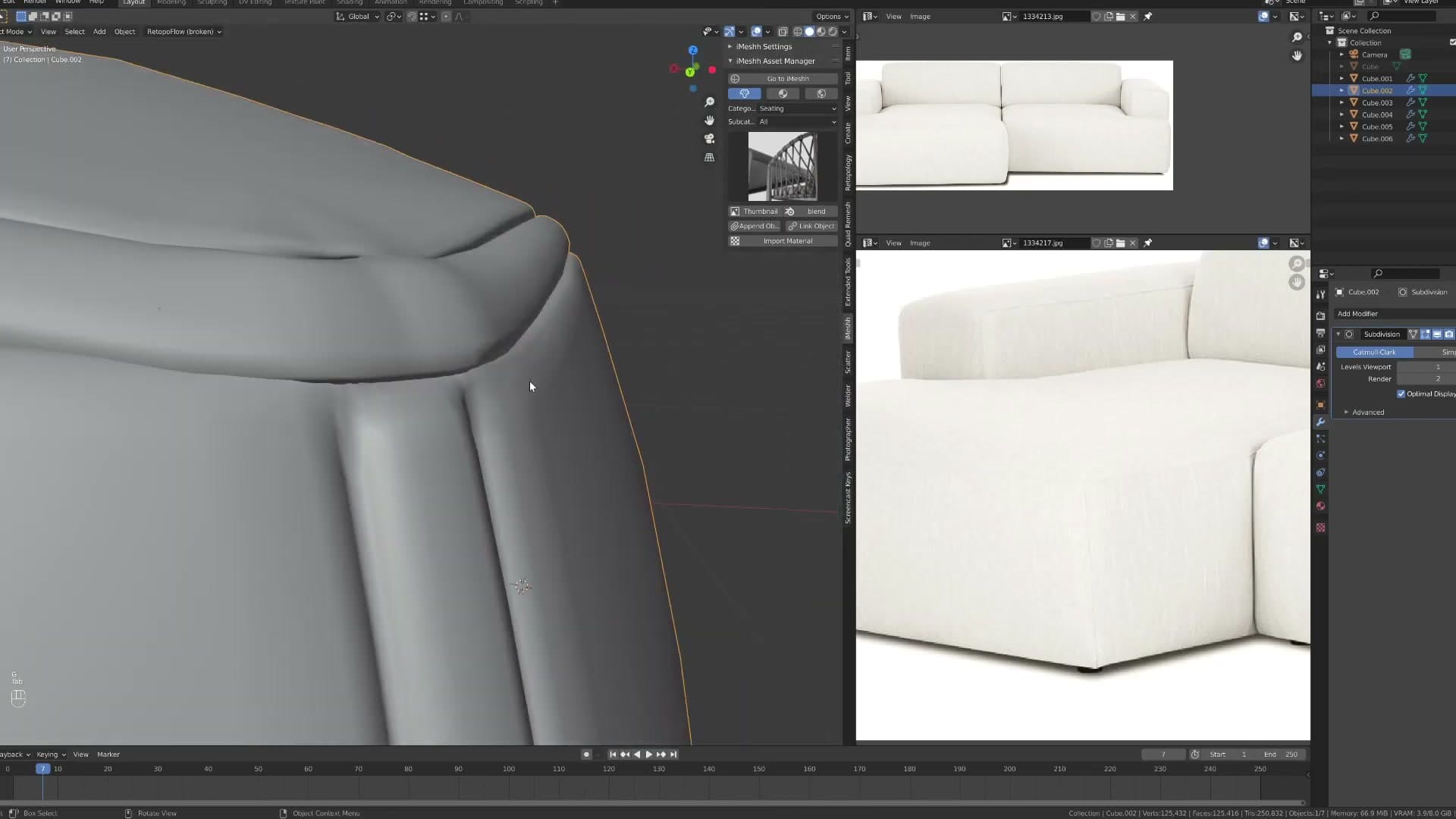This screenshot has height=819, width=1456.
Task: Click Cube.006 mesh data triangle icon
Action: pyautogui.click(x=1423, y=139)
